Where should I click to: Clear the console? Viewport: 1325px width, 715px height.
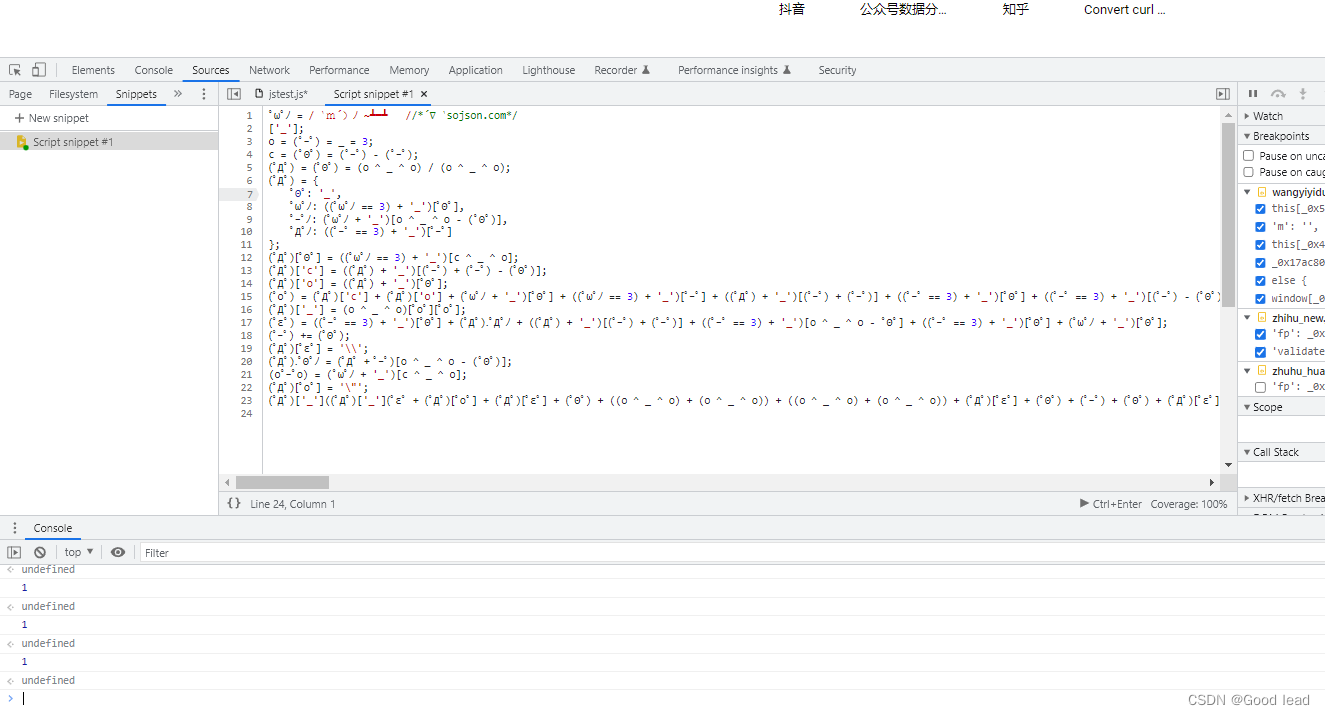click(40, 551)
